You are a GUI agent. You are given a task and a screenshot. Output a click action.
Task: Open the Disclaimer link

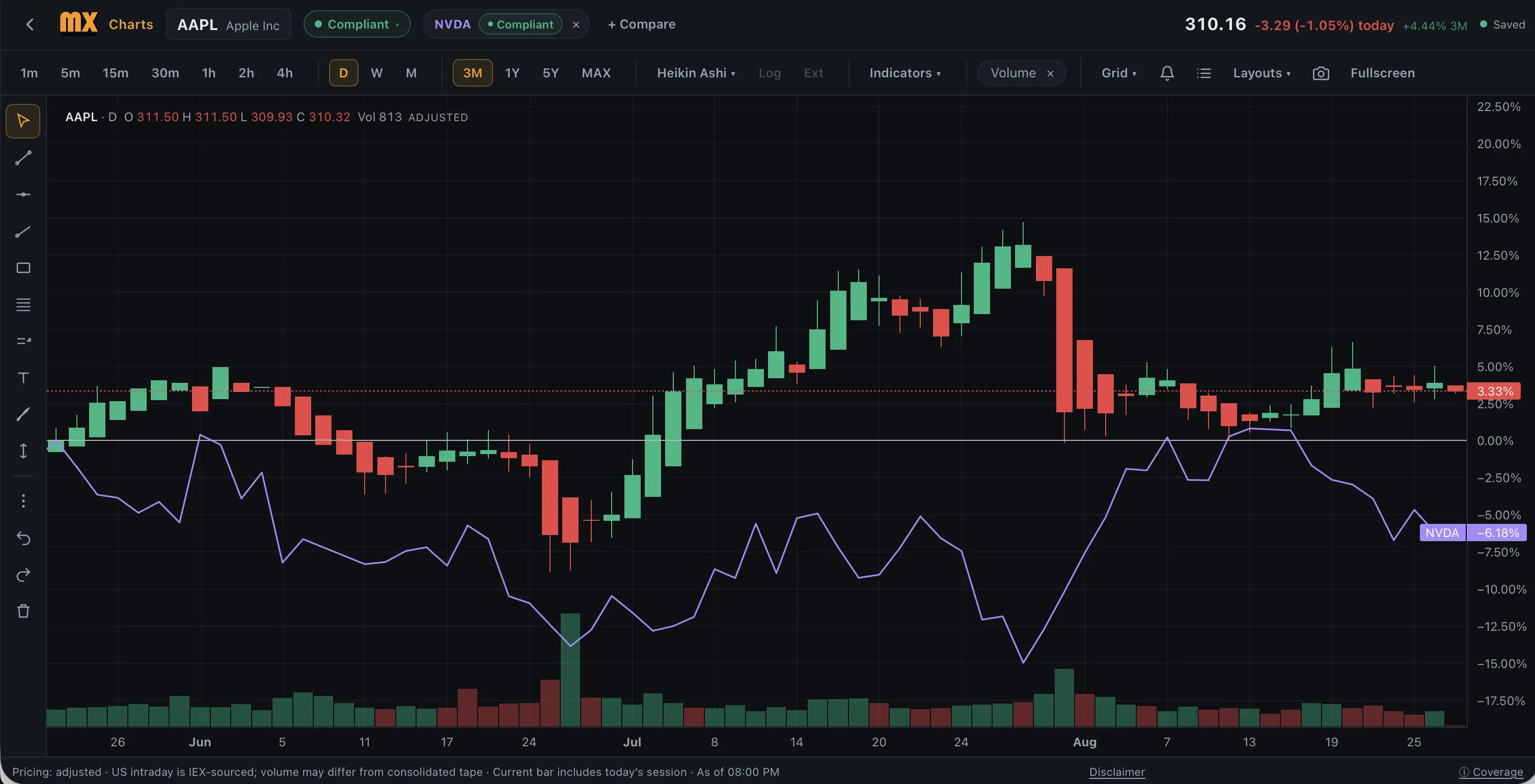(x=1117, y=772)
